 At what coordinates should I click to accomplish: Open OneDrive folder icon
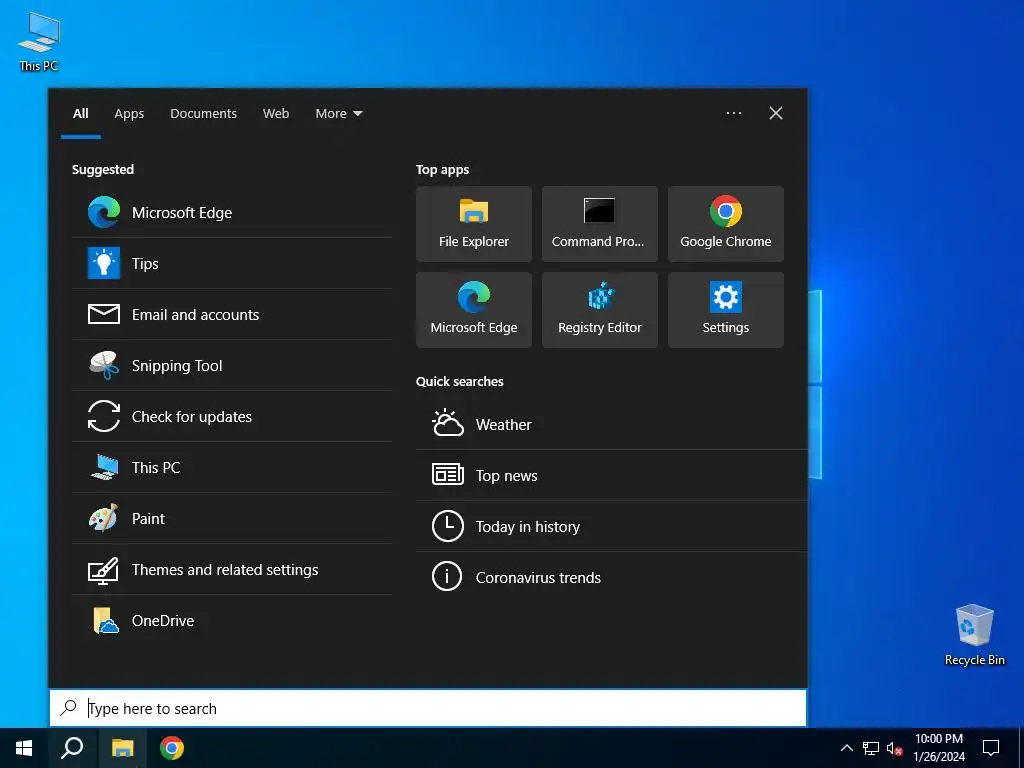pyautogui.click(x=105, y=620)
